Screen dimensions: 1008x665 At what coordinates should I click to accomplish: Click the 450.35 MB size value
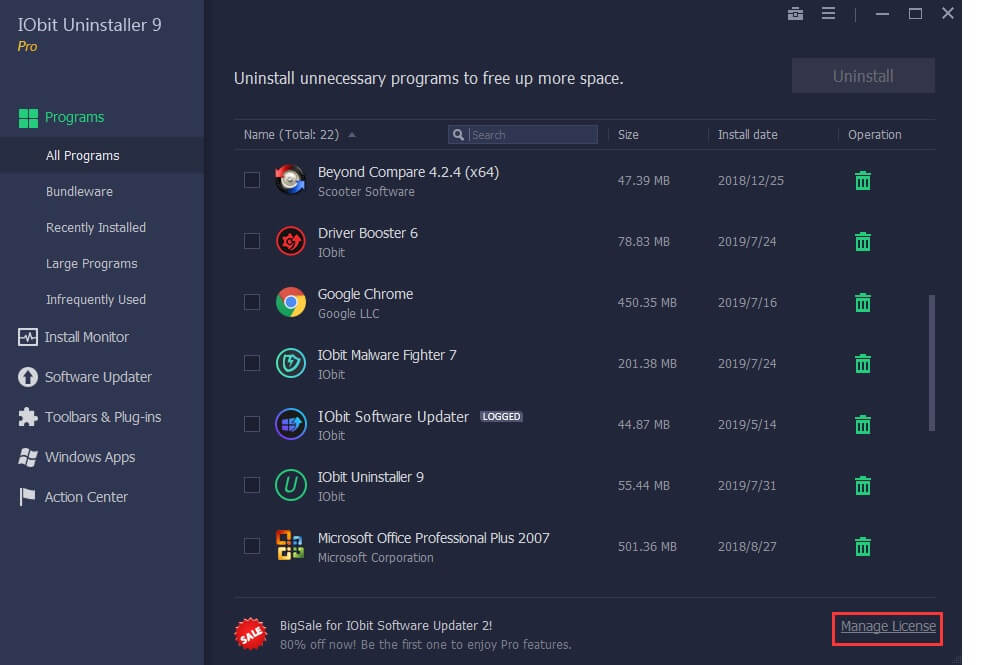tap(647, 302)
